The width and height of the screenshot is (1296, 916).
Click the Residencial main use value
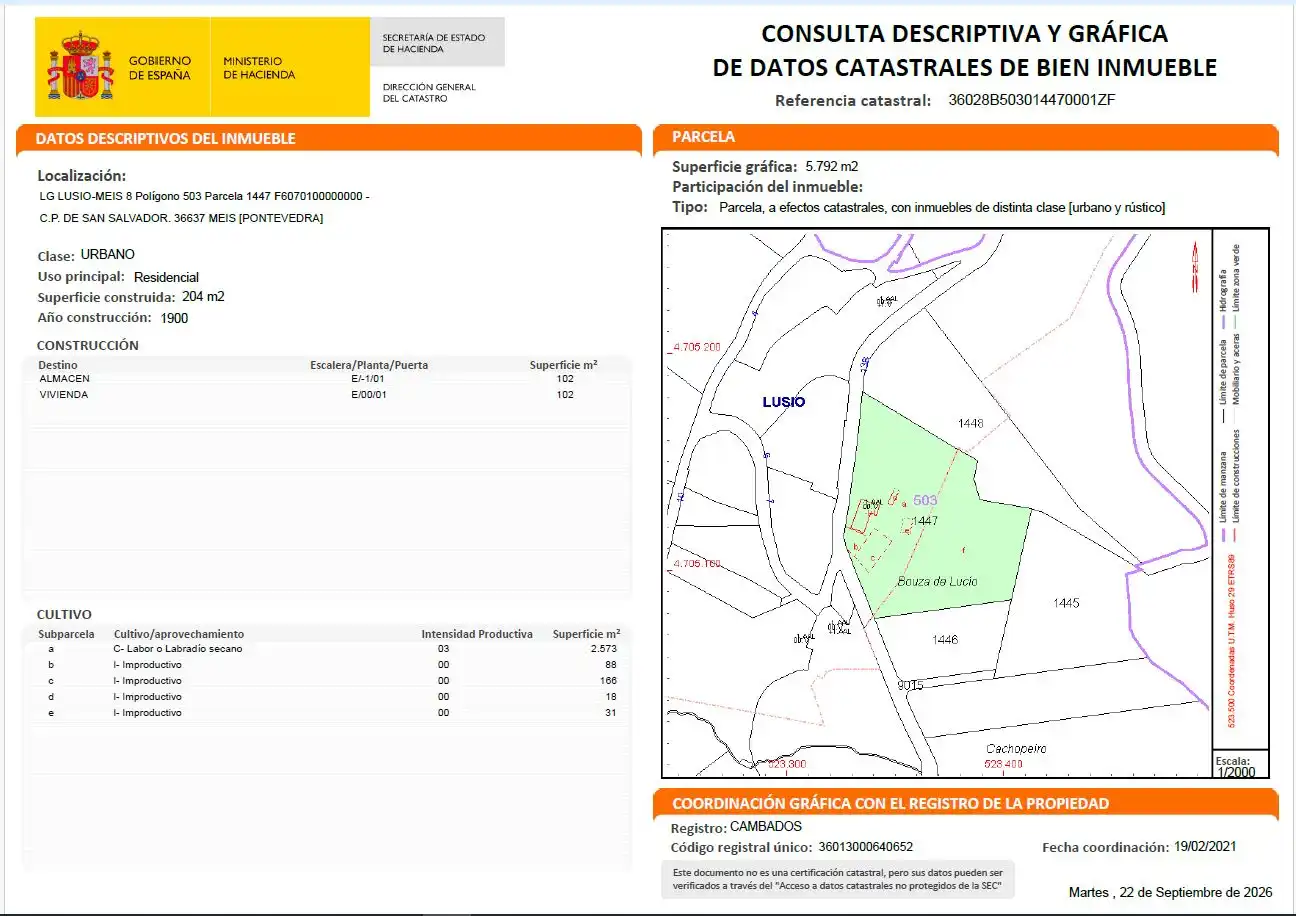166,277
